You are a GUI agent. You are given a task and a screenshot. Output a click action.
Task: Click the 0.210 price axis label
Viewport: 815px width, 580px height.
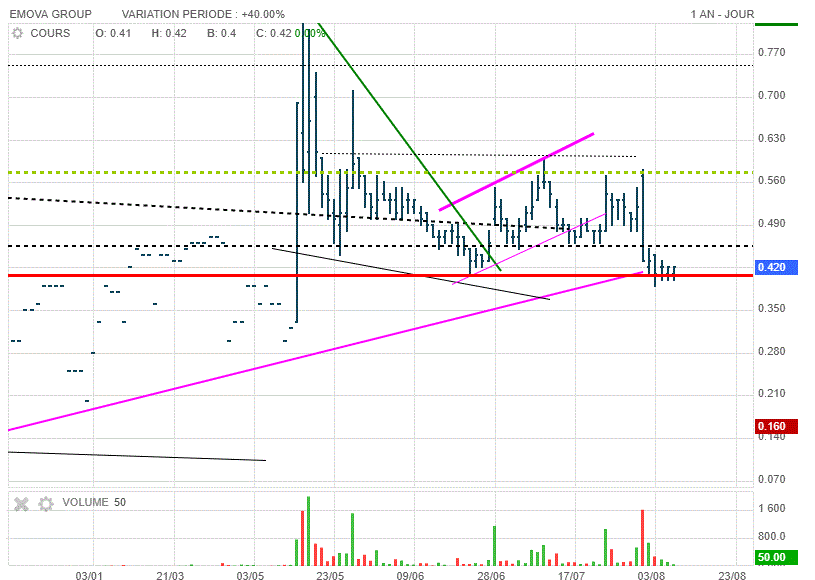[x=771, y=393]
